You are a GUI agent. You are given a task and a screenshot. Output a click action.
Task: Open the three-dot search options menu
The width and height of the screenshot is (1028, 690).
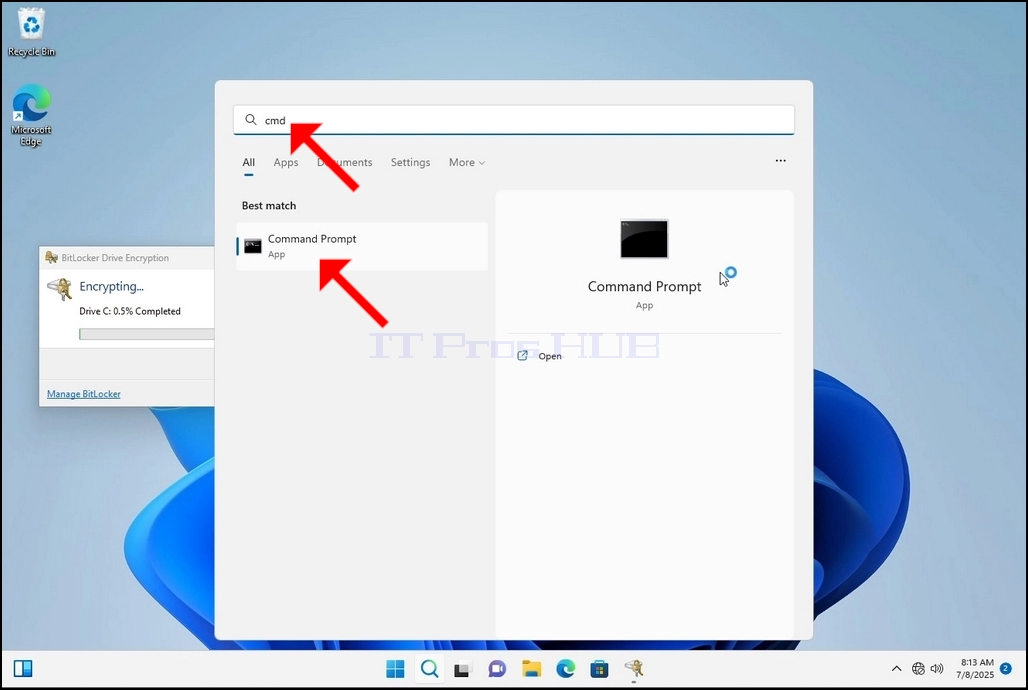pos(780,161)
